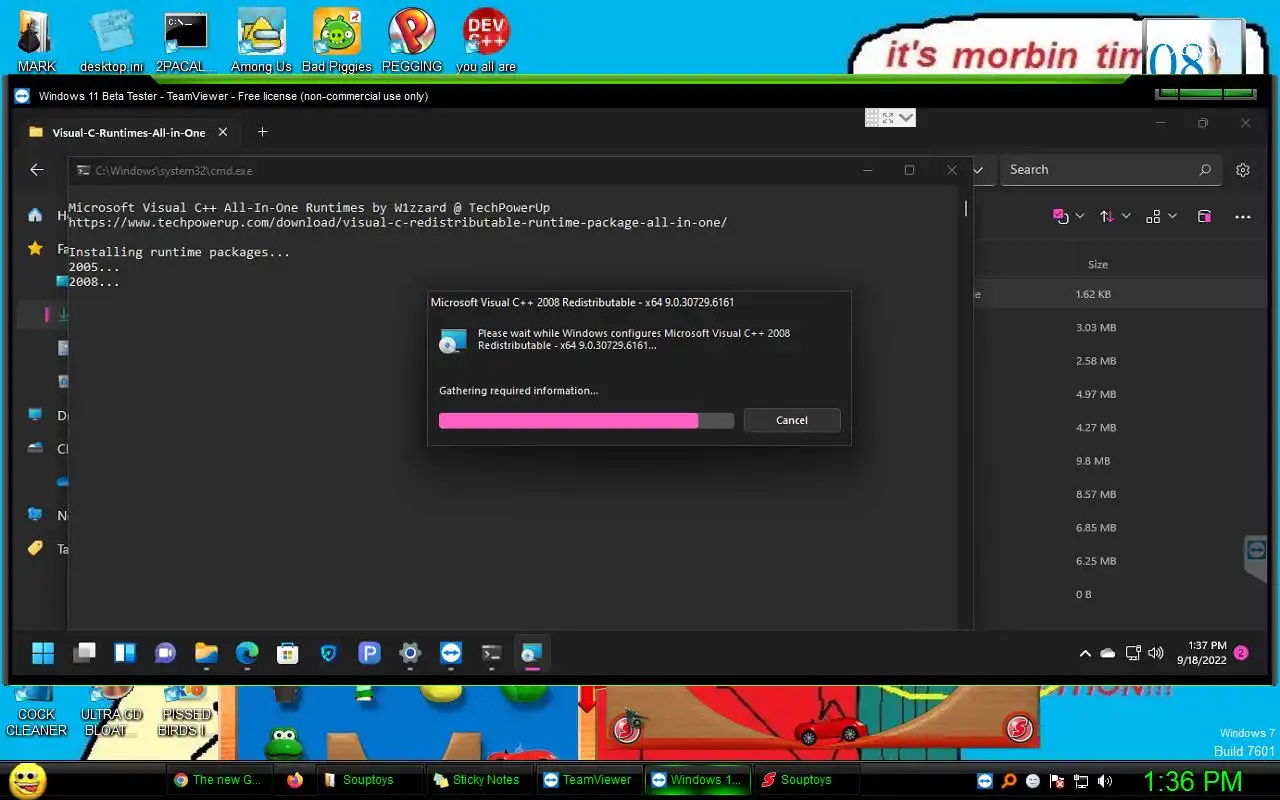Click the TeamViewer icon in Windows 7 tray
This screenshot has width=1280, height=800.
pyautogui.click(x=985, y=781)
